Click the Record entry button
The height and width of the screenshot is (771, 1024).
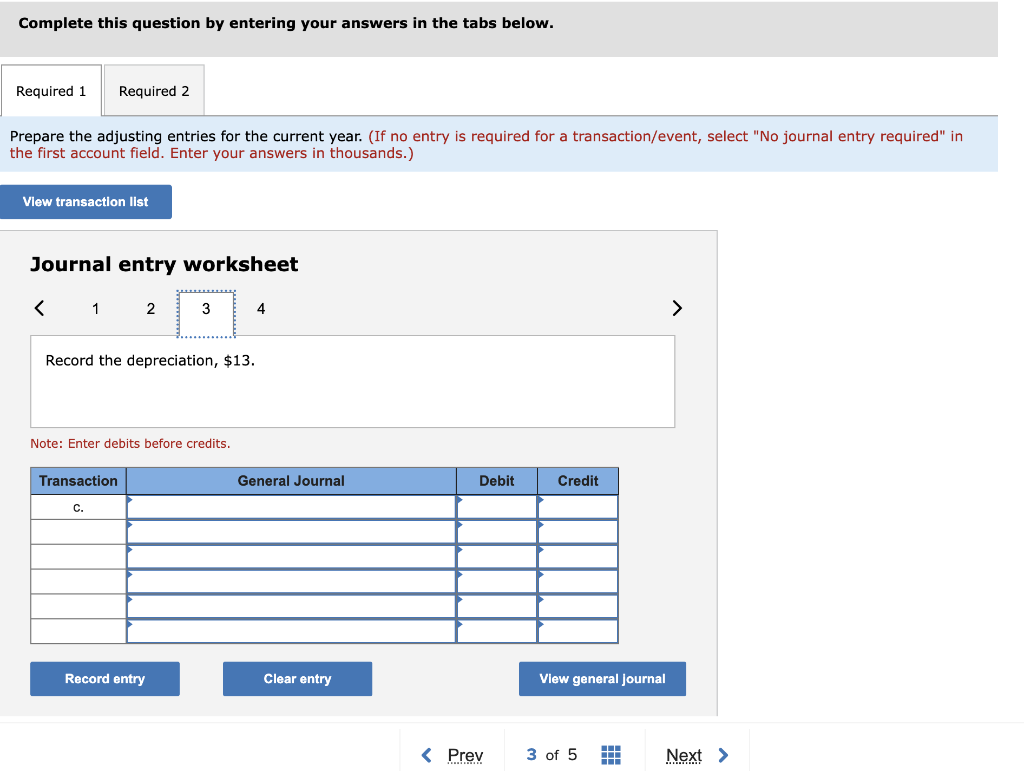(x=104, y=678)
